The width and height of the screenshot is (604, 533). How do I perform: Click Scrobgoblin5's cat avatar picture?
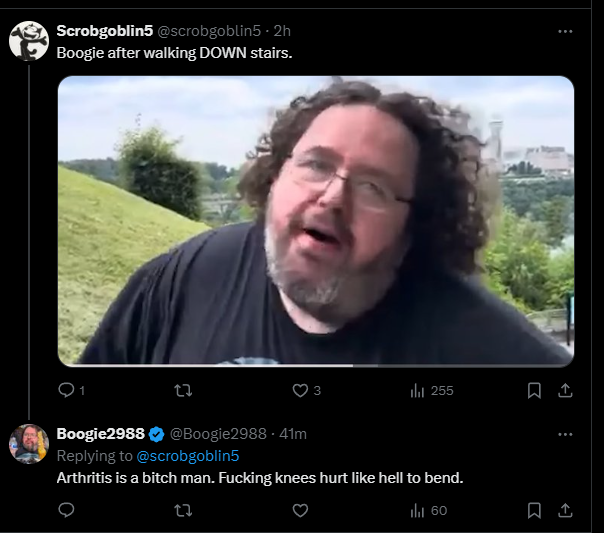point(29,41)
